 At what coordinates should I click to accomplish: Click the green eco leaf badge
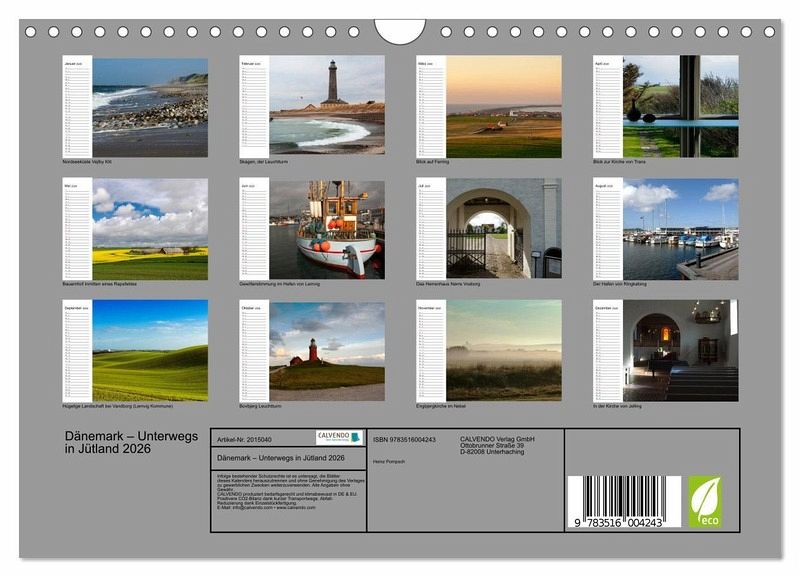[x=705, y=502]
